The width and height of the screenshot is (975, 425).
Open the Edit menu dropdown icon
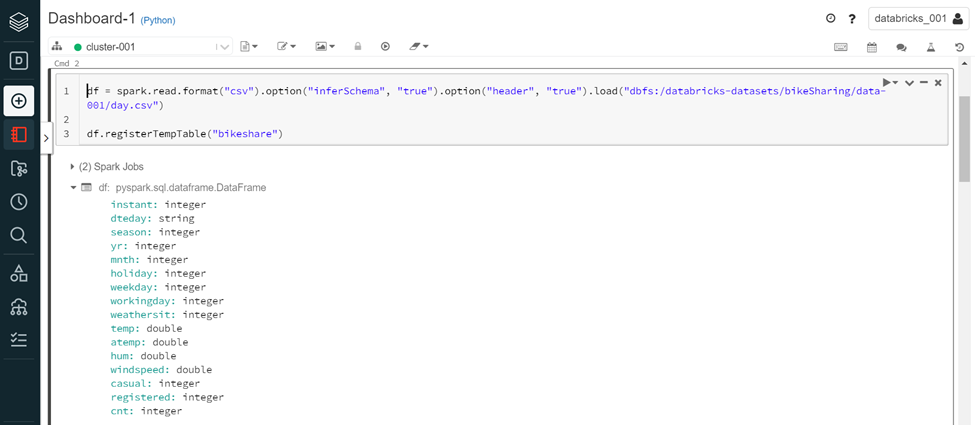pos(287,47)
